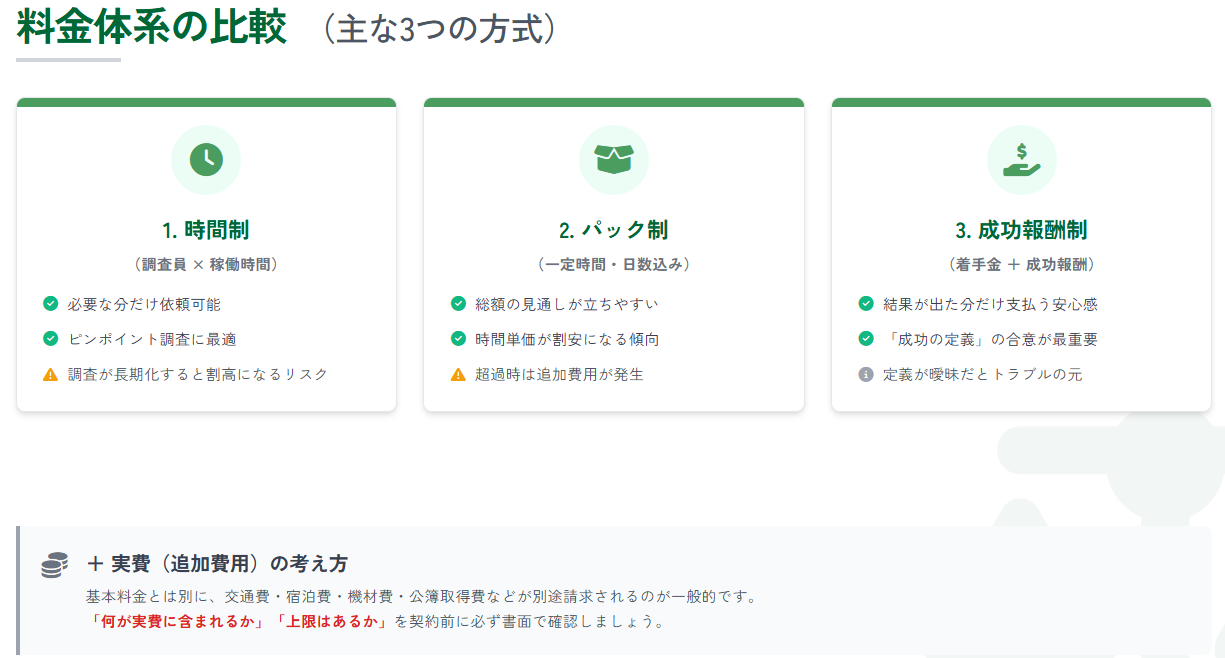The width and height of the screenshot is (1225, 658).
Task: Click check icon beside 時間単価が割安になる傾向
Action: 459,339
